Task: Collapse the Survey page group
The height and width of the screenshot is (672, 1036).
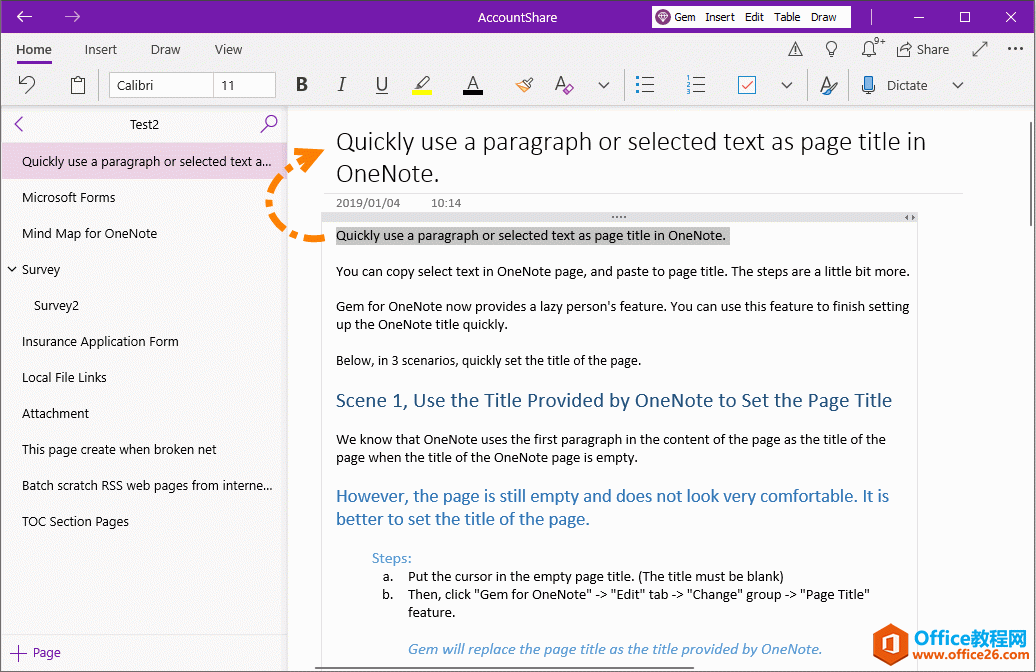Action: (12, 269)
